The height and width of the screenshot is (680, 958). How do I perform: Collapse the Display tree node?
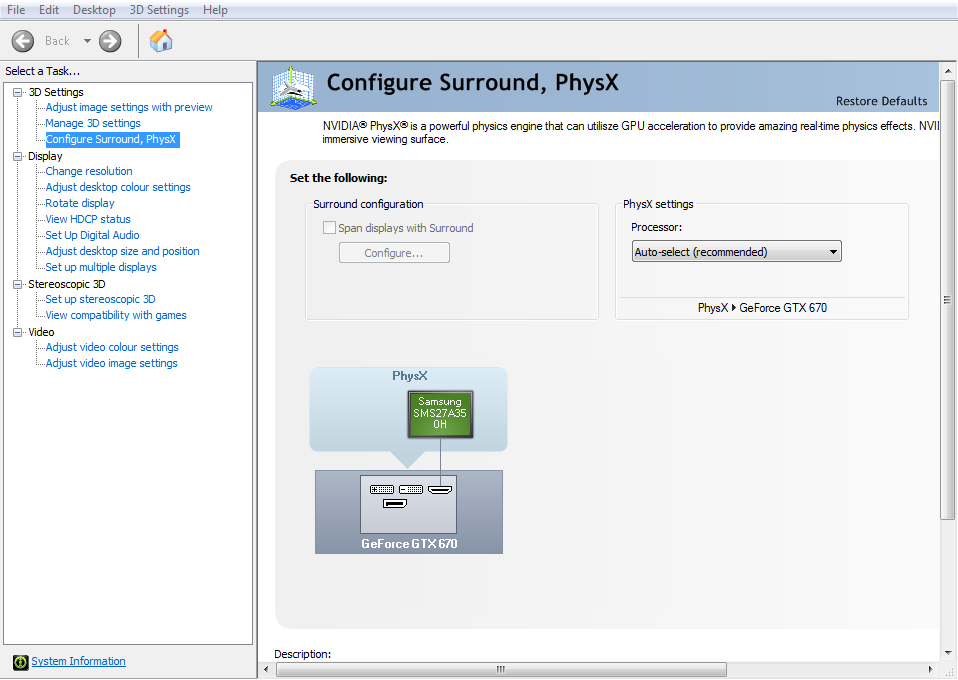[17, 156]
